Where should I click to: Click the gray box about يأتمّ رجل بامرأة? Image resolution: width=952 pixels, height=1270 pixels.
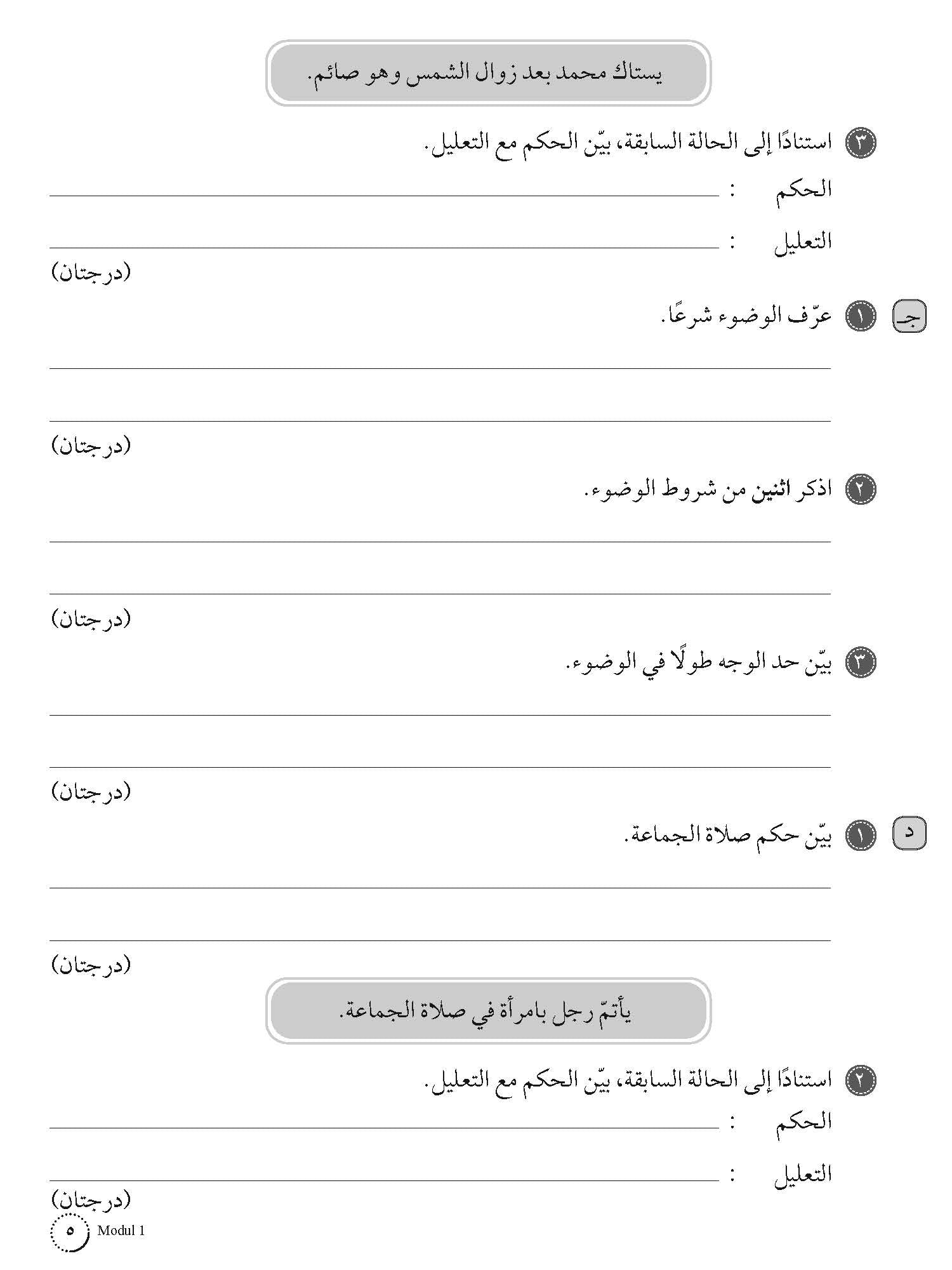(x=488, y=1011)
